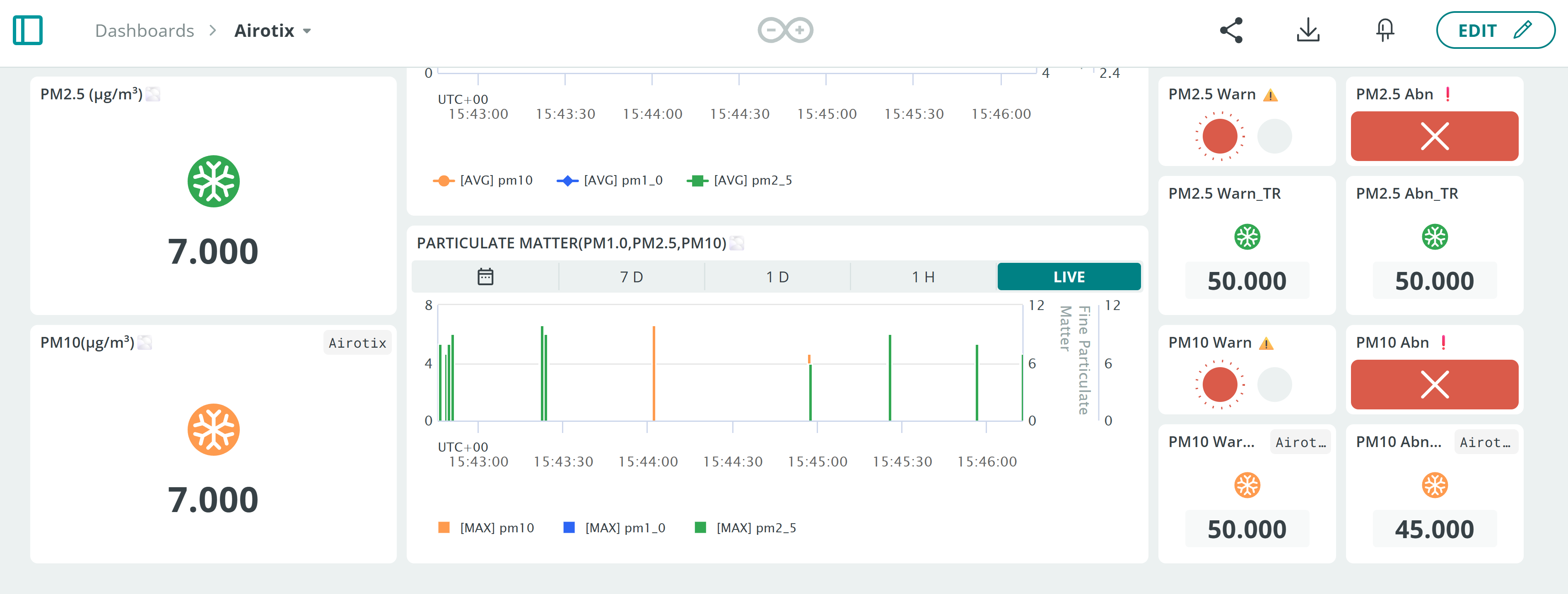Expand the Airotix dashboard dropdown

(307, 31)
